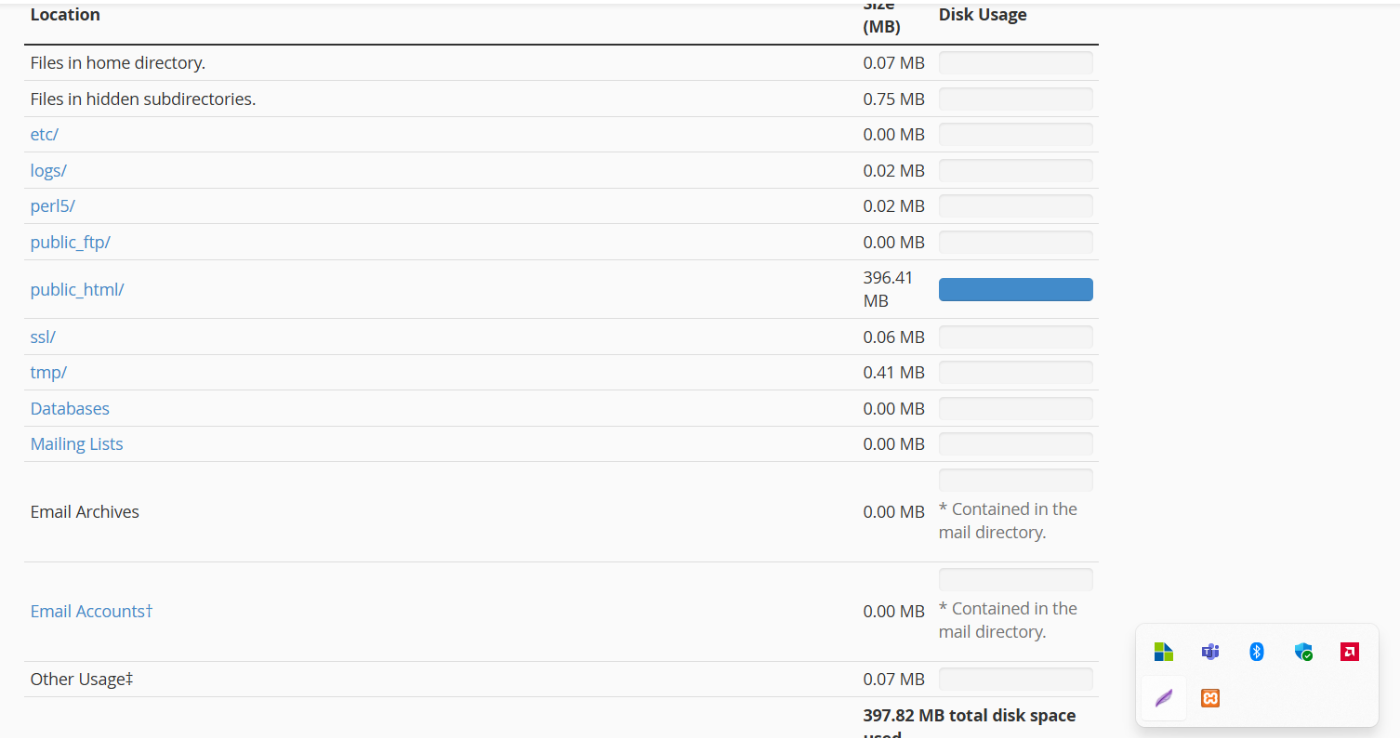Open the logs/ directory link

point(48,170)
